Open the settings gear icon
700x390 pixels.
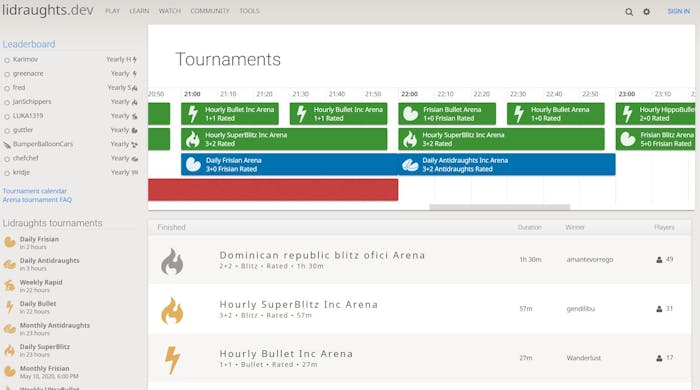click(646, 12)
